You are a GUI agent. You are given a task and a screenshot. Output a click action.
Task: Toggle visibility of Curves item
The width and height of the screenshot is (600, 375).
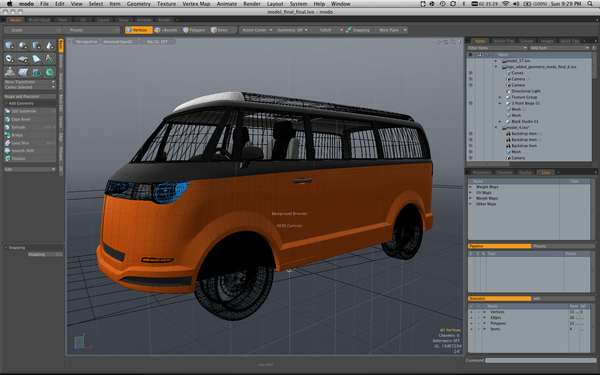(470, 73)
